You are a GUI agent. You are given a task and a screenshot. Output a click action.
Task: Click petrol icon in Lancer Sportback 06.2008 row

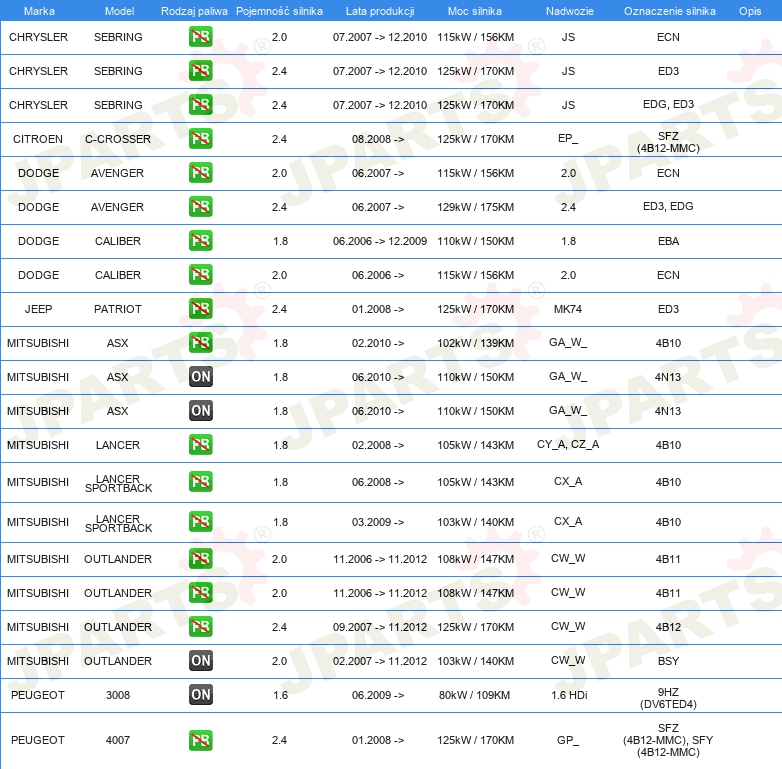click(200, 482)
